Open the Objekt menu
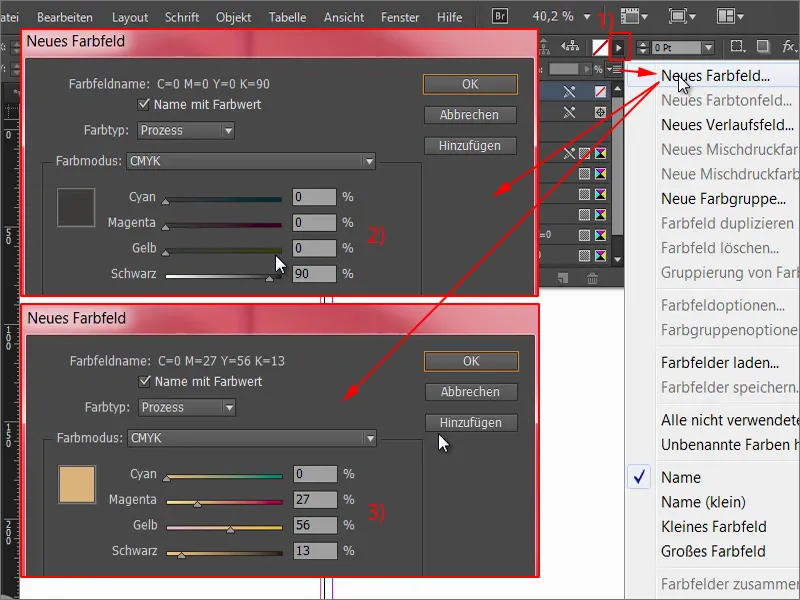The width and height of the screenshot is (800, 600). click(233, 17)
